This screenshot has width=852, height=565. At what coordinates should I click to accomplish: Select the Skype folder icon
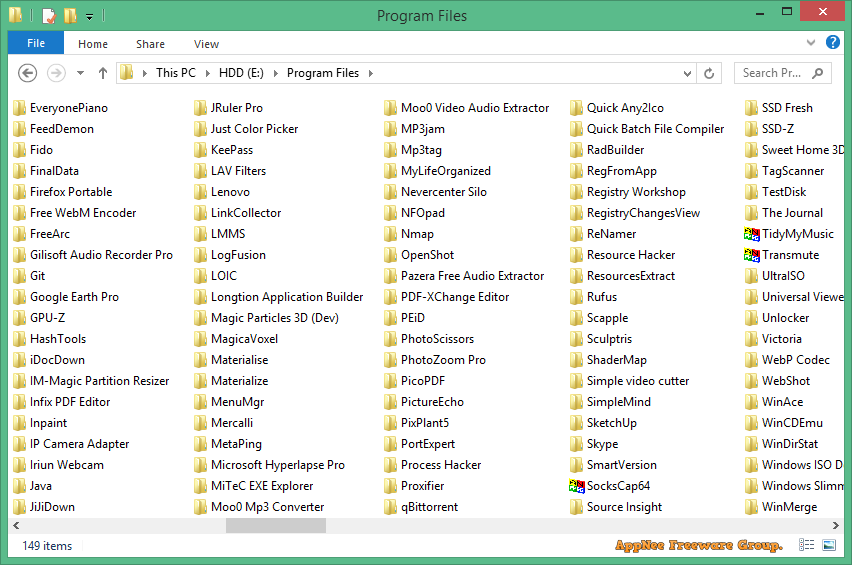577,444
